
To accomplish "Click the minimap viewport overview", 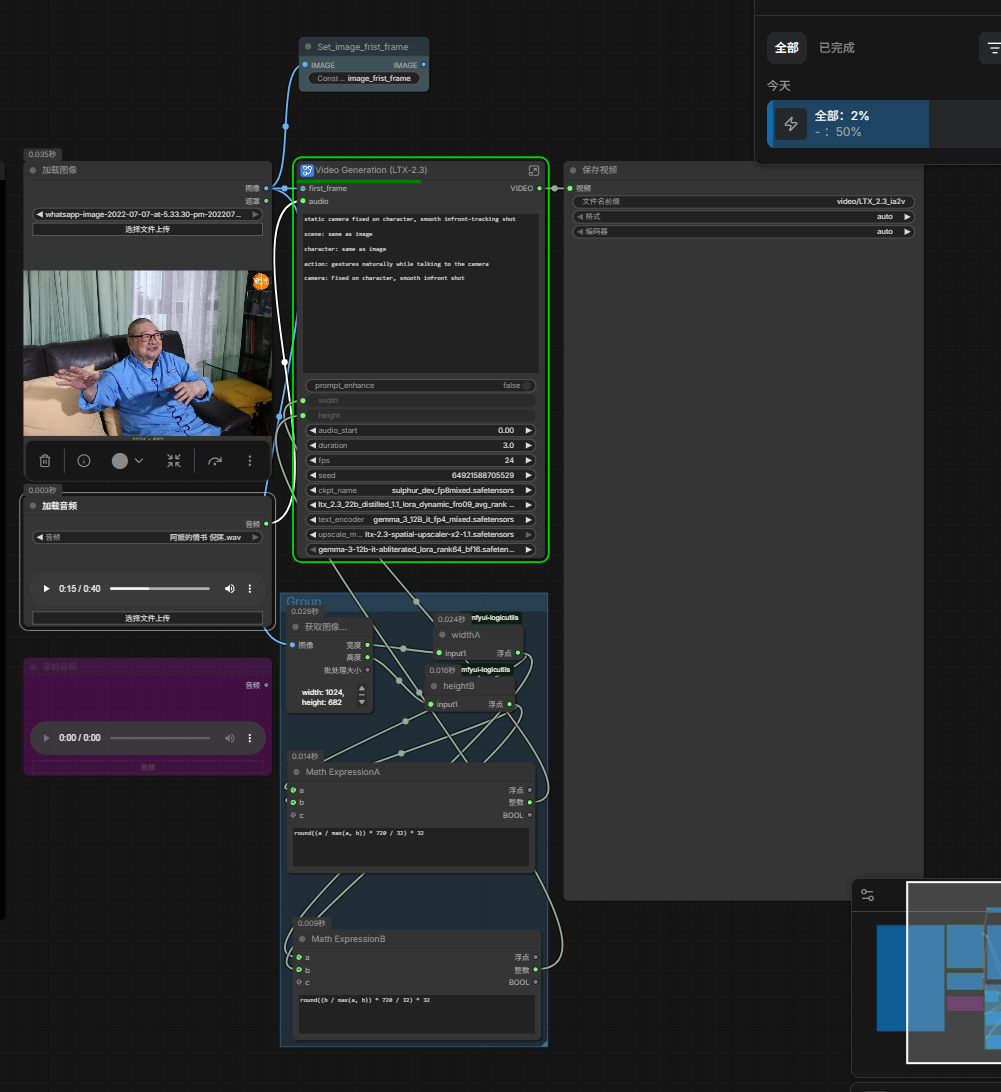I will tap(954, 972).
